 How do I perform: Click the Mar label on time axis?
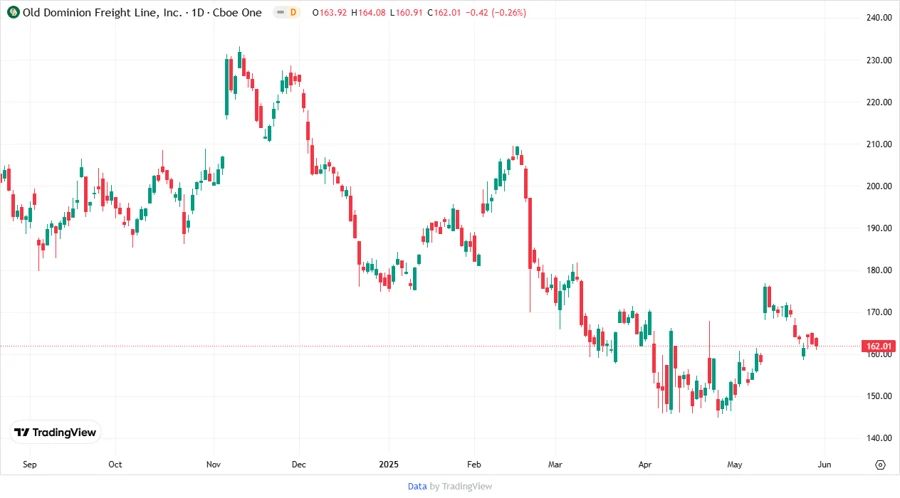[x=555, y=464]
